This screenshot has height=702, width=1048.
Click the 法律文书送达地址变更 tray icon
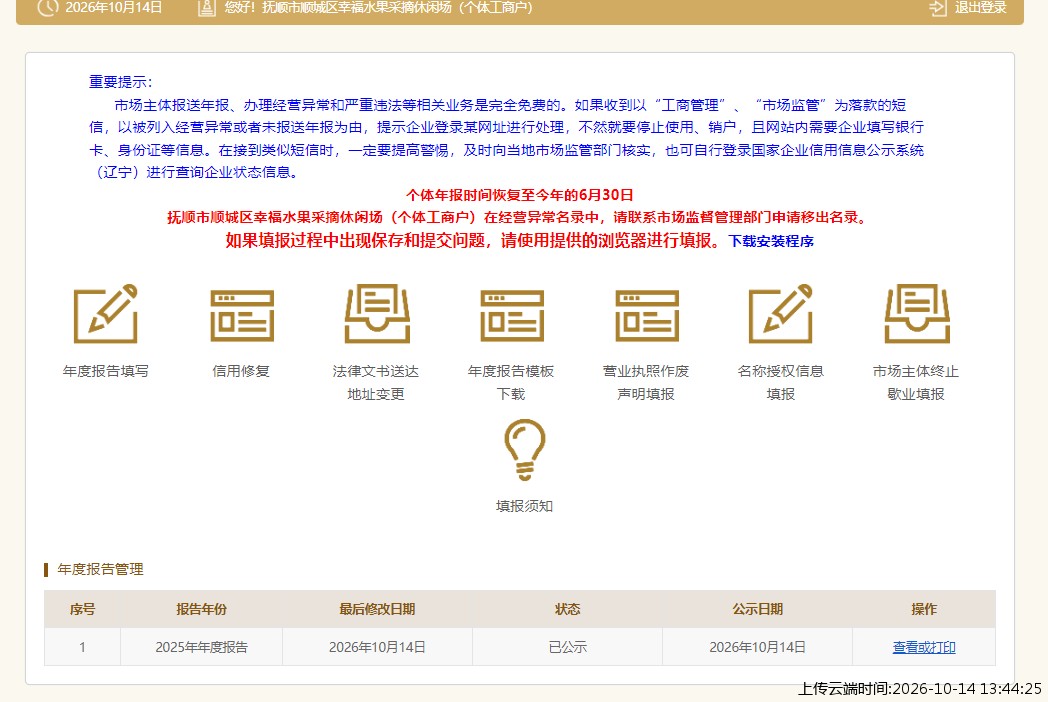tap(377, 314)
